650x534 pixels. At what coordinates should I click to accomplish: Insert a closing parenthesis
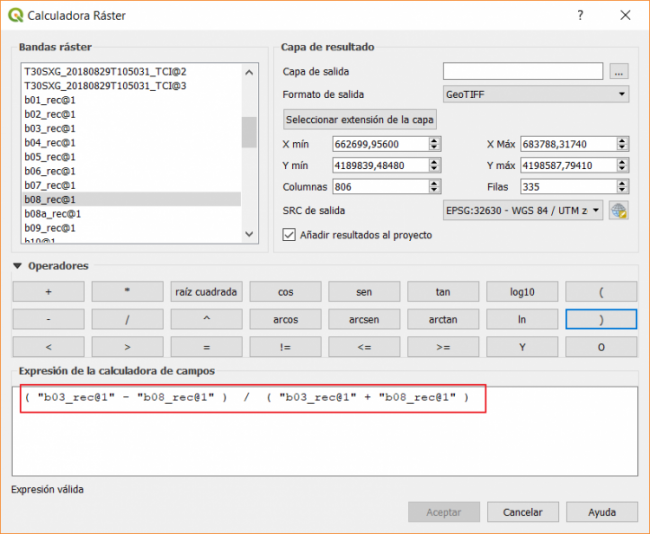pyautogui.click(x=601, y=319)
